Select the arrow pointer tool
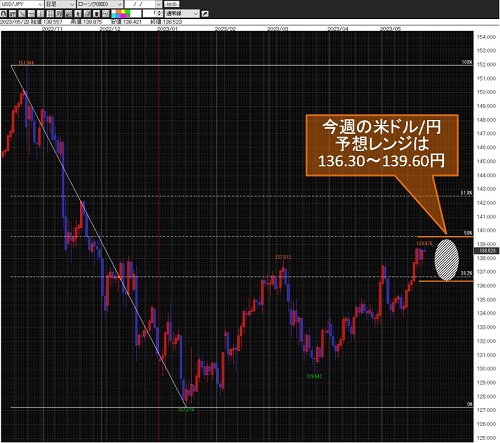Viewport: 500px width, 443px height. click(x=78, y=14)
